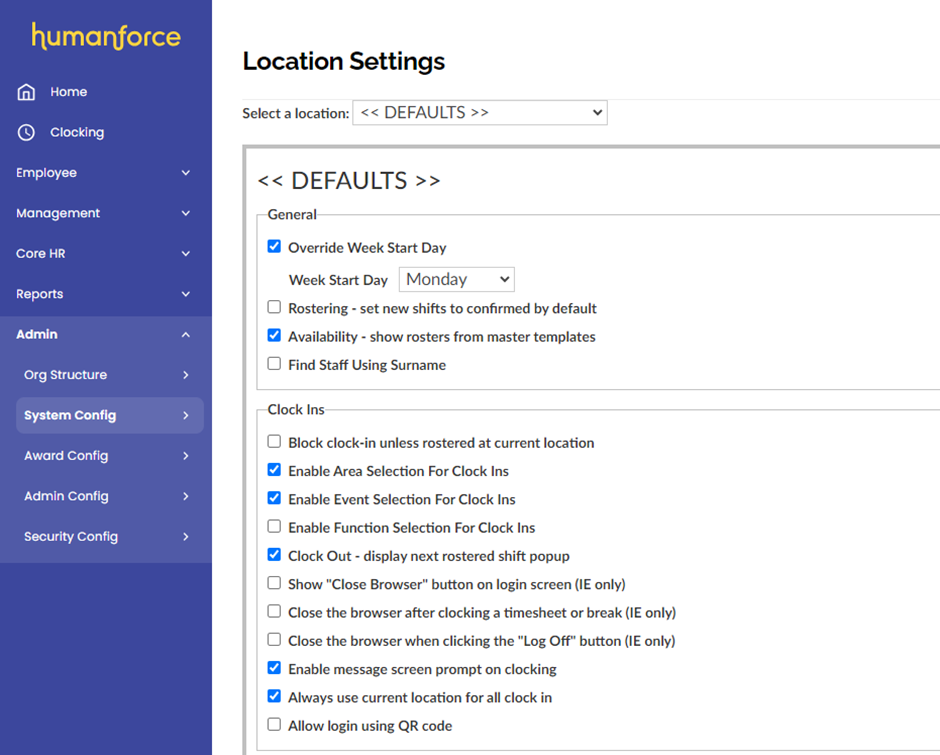
Task: Click the Select a location label
Action: (x=296, y=113)
